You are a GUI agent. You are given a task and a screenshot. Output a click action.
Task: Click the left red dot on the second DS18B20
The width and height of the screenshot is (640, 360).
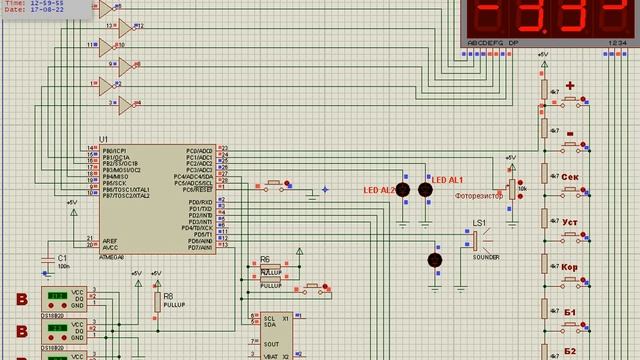point(51,338)
